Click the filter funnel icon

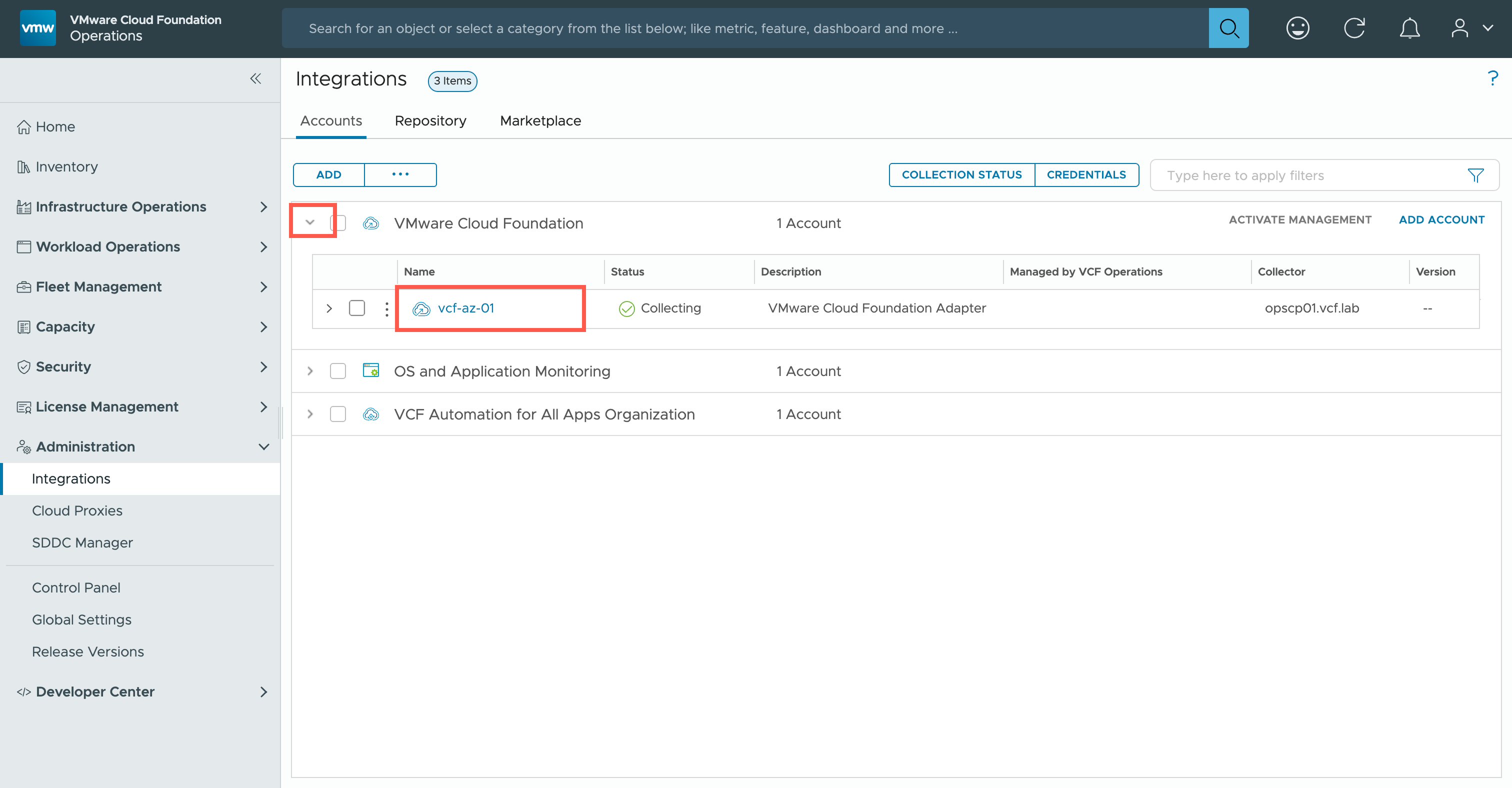(x=1475, y=175)
